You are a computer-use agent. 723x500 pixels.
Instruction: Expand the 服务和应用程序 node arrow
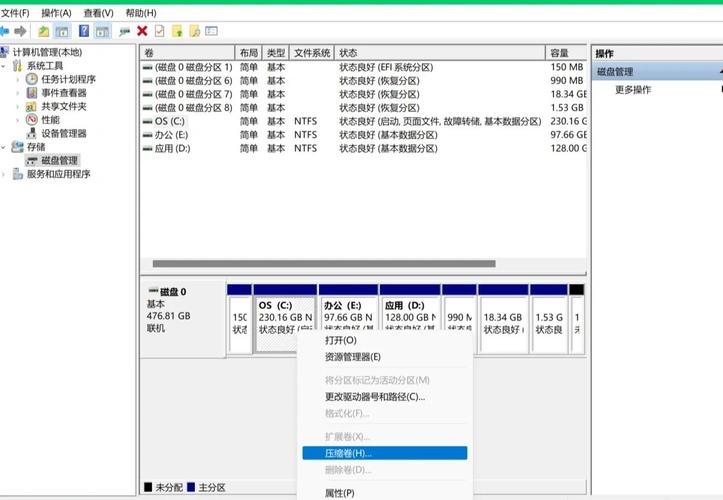click(x=4, y=174)
